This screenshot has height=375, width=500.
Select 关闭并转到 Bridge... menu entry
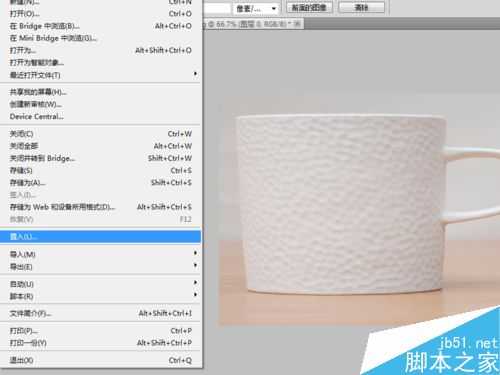click(100, 158)
